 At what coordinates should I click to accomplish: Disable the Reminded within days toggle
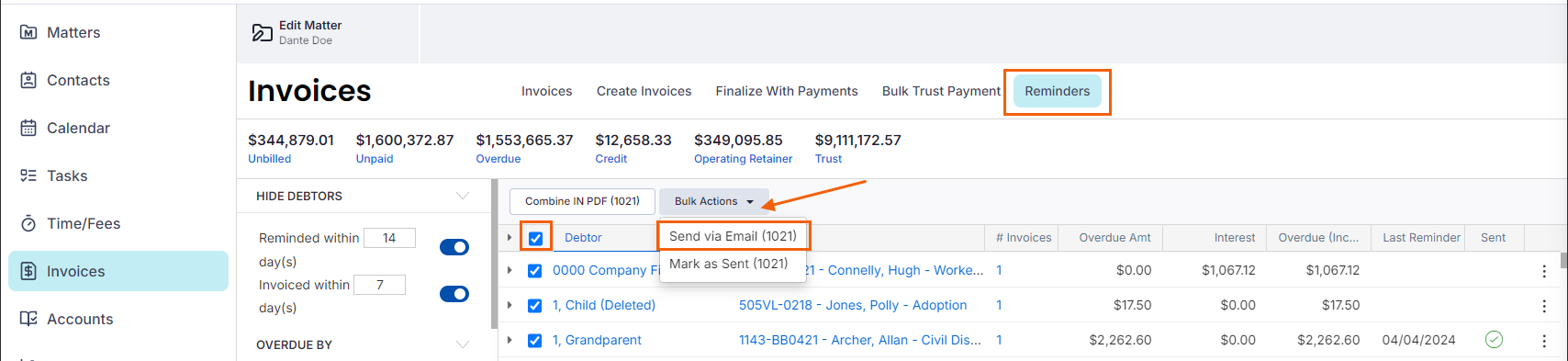[454, 247]
